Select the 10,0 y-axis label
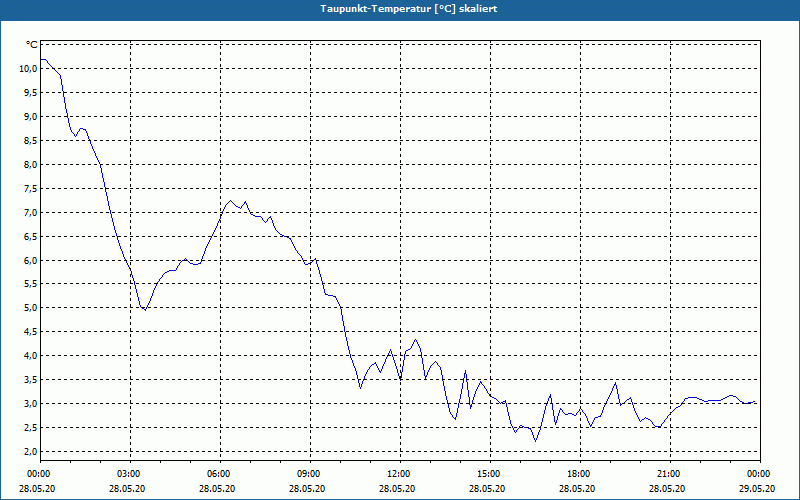The height and width of the screenshot is (500, 800). (x=28, y=69)
